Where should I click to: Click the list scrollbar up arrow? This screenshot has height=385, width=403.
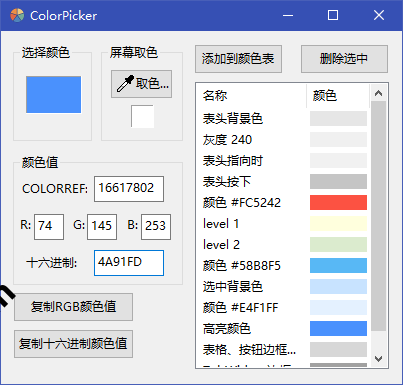pyautogui.click(x=378, y=93)
